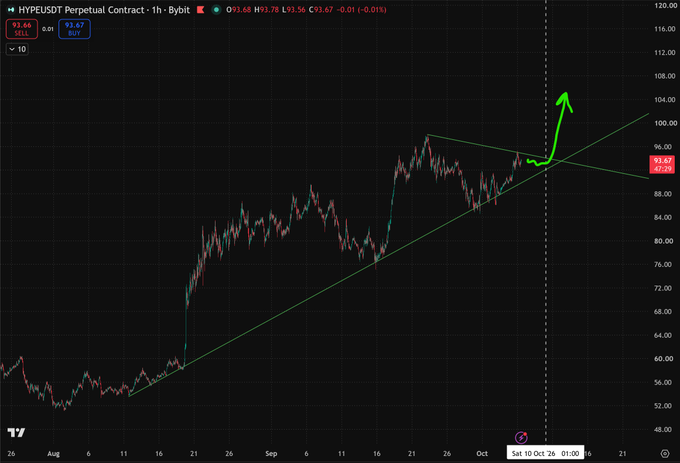The height and width of the screenshot is (463, 680).
Task: Click the Sat 10 Oct '26 date label
Action: [545, 453]
